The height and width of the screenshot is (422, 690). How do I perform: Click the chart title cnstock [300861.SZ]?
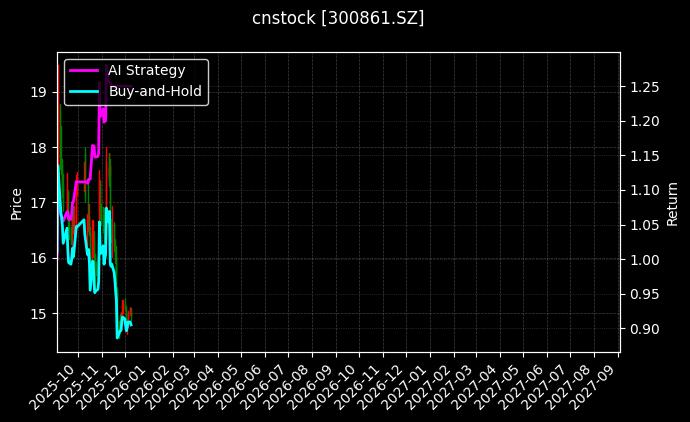coord(338,18)
